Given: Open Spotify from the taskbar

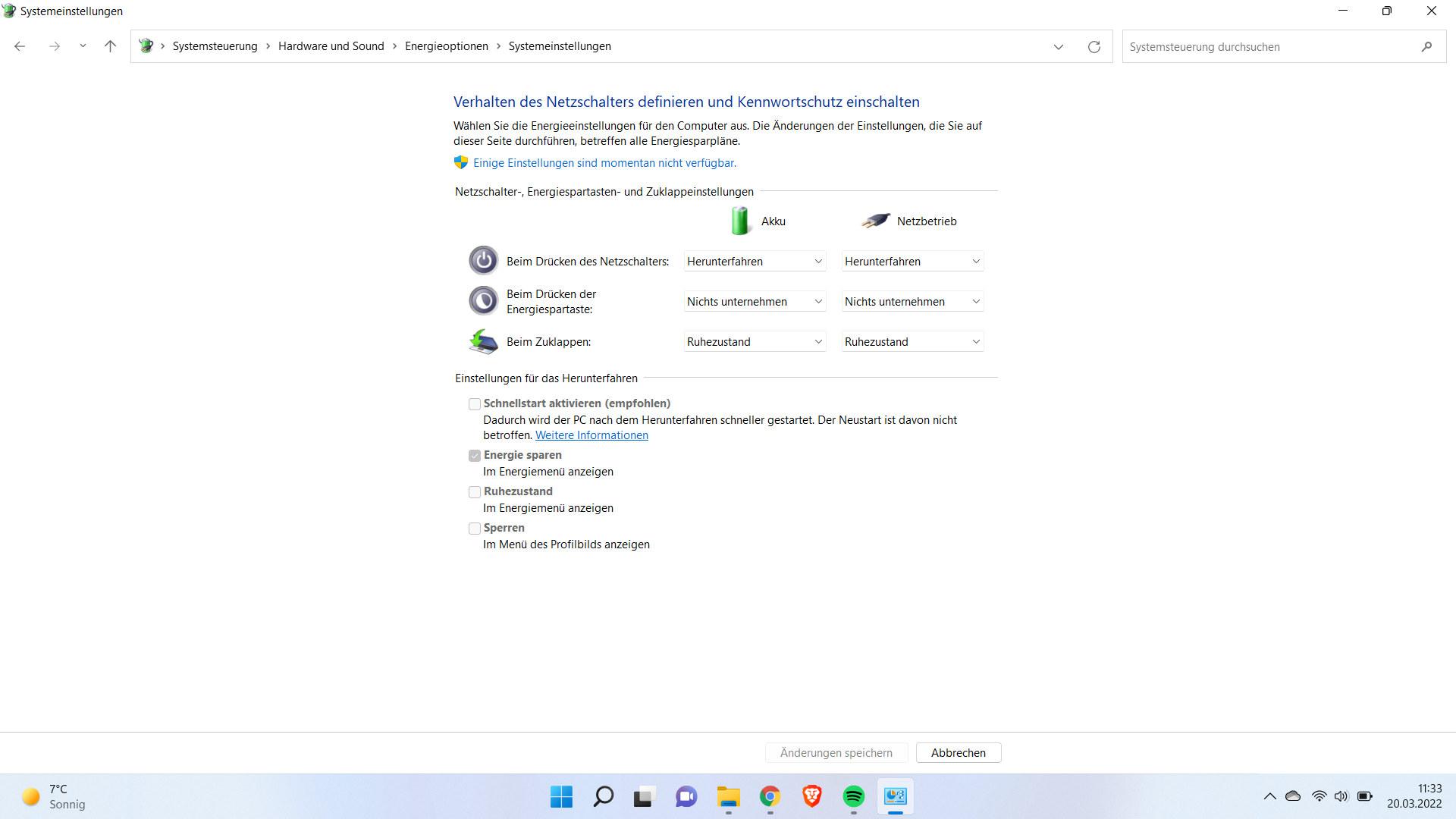Looking at the screenshot, I should [853, 796].
